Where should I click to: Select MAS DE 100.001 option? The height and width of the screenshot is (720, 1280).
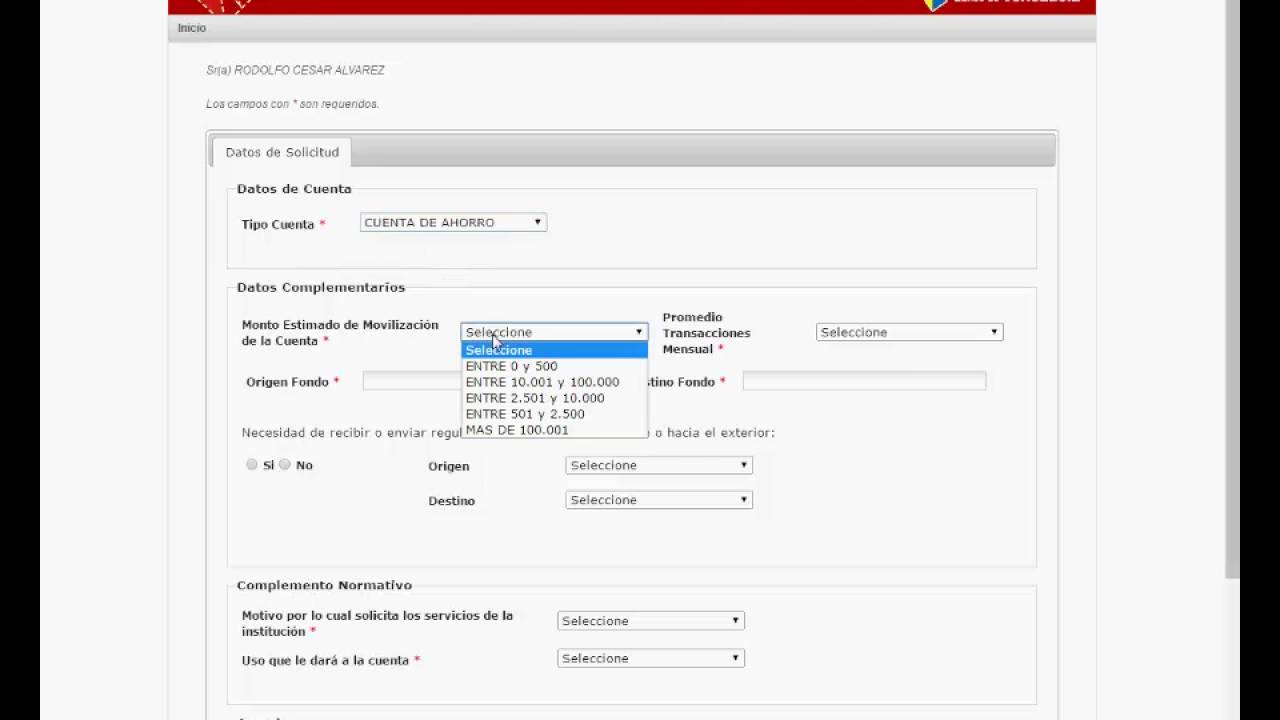click(554, 430)
